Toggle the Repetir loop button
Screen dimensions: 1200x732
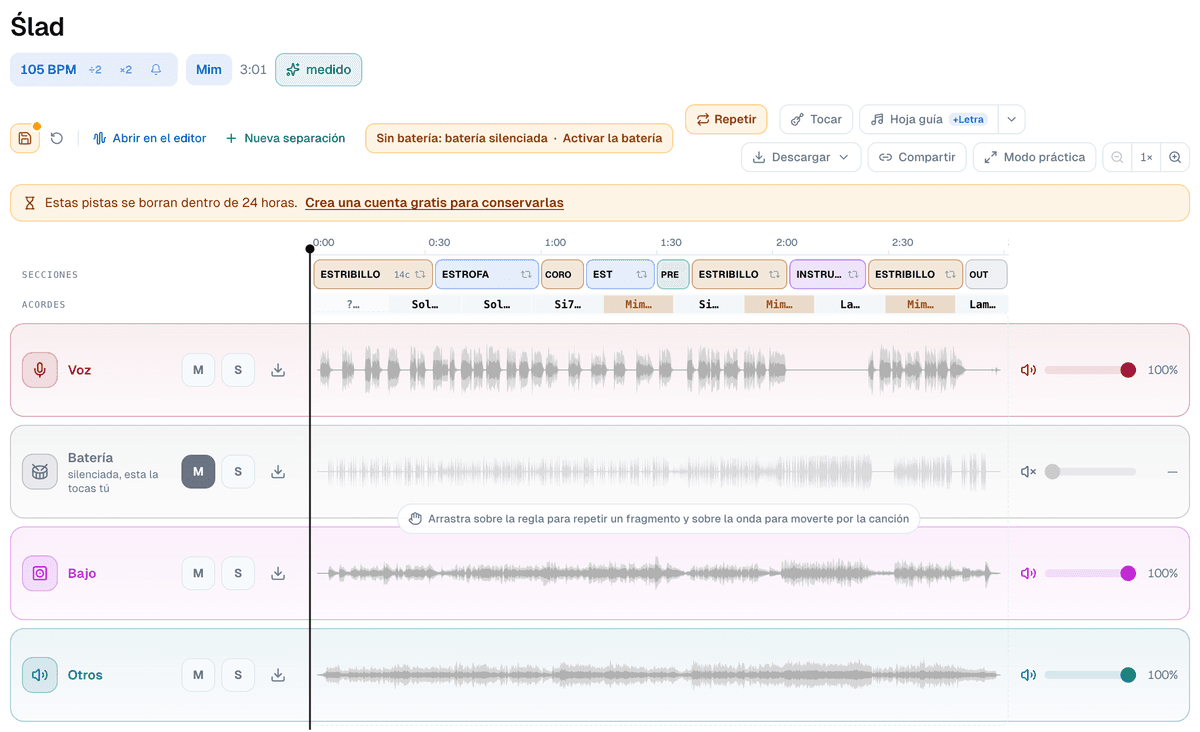pos(726,119)
